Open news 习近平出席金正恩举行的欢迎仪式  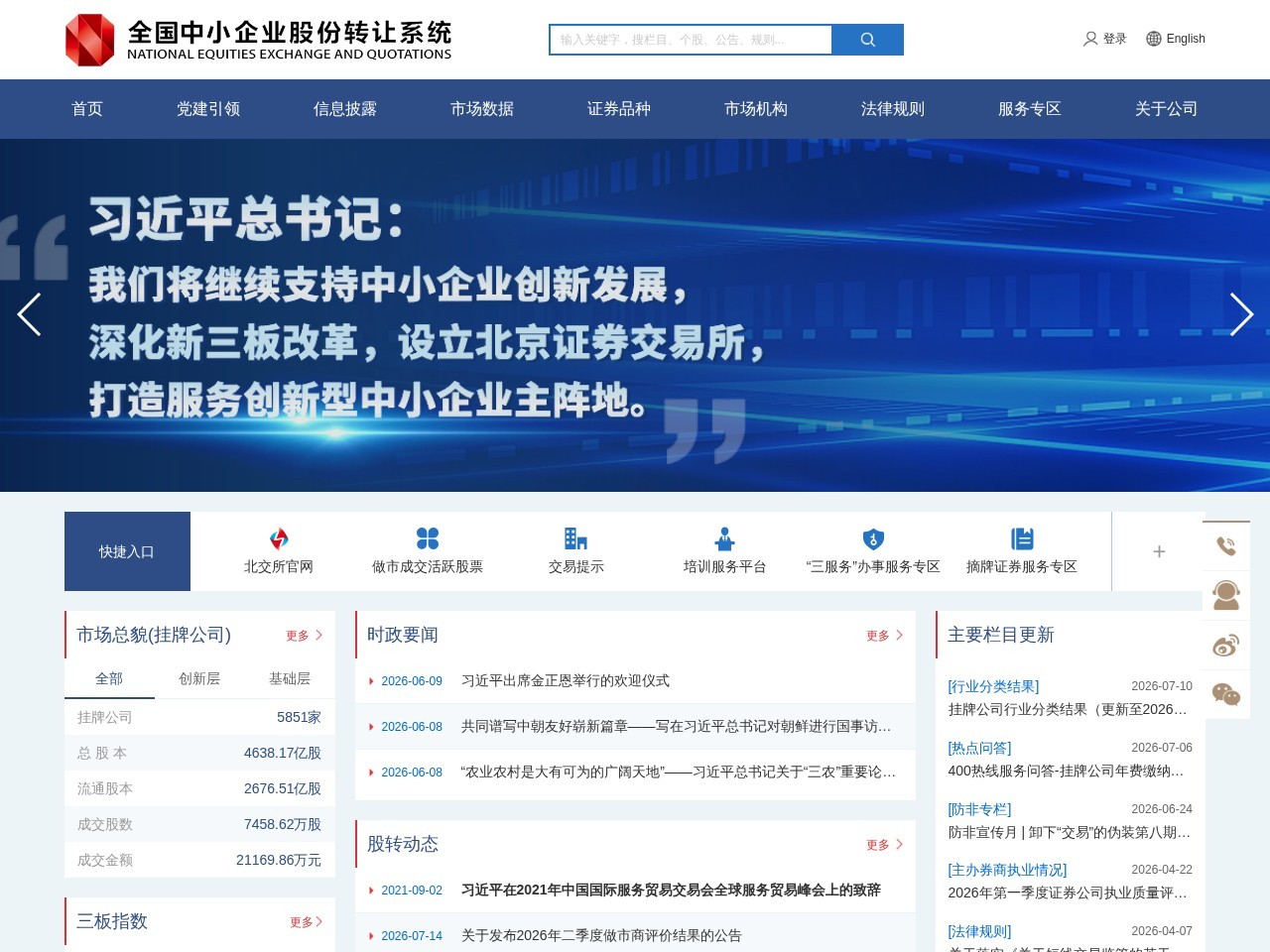coord(566,680)
